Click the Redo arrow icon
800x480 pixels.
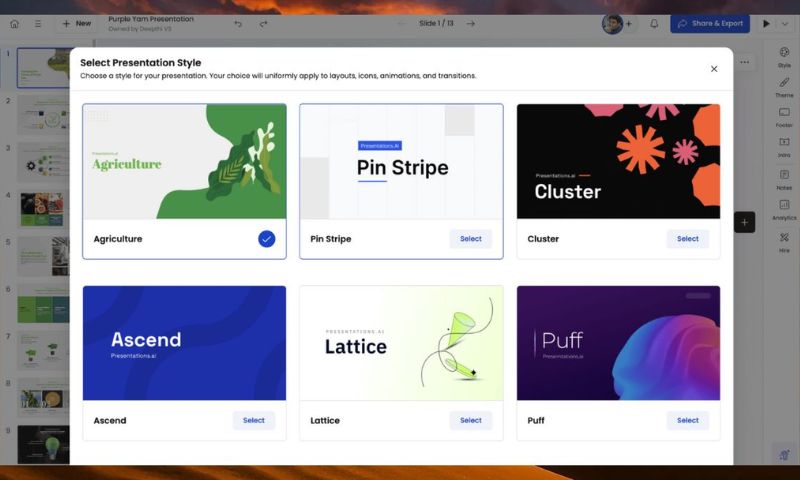263,23
